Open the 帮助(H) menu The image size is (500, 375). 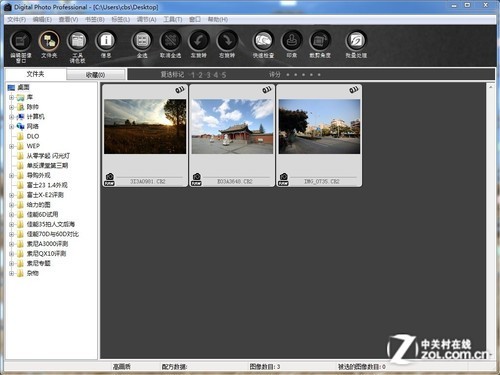tap(218, 19)
